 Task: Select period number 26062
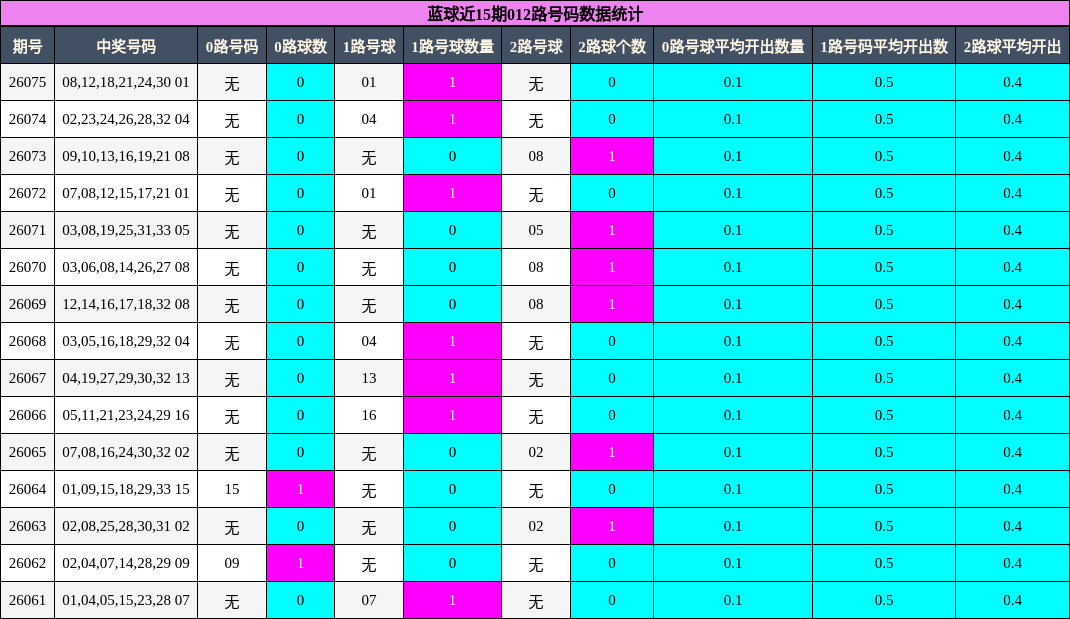pos(27,563)
